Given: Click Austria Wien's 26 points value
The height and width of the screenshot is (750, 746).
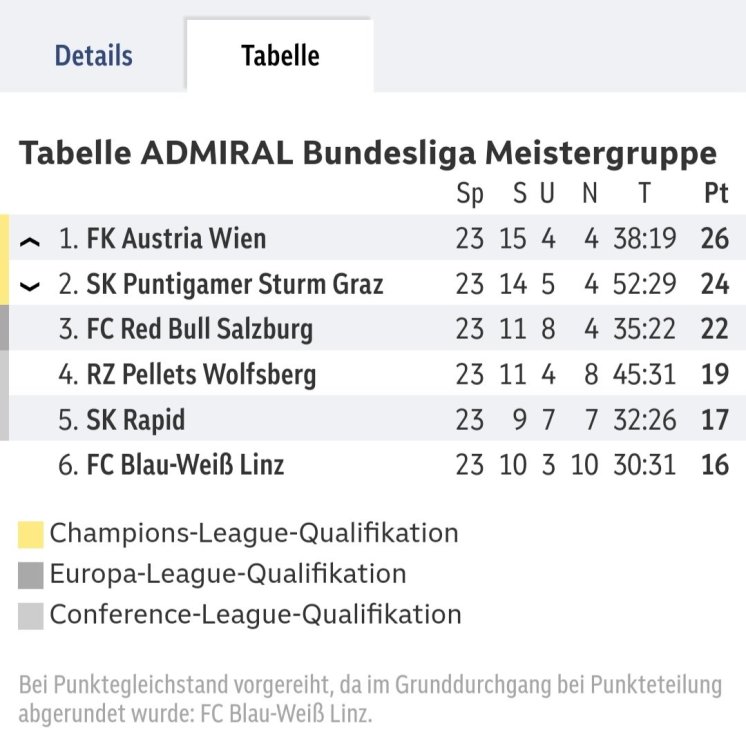Looking at the screenshot, I should (715, 239).
